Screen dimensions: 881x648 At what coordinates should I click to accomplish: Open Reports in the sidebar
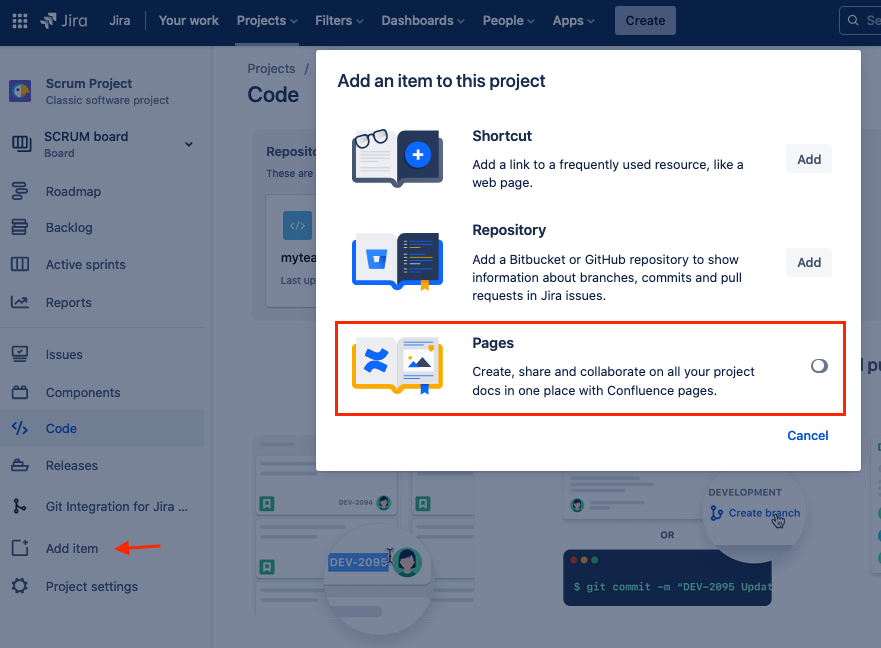69,302
